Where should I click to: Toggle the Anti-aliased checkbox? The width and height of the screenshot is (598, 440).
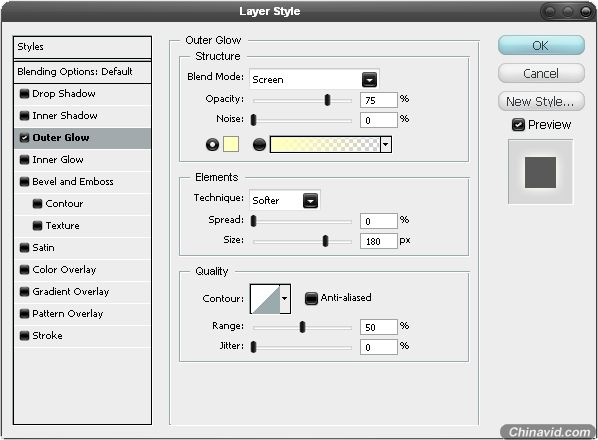pos(311,298)
